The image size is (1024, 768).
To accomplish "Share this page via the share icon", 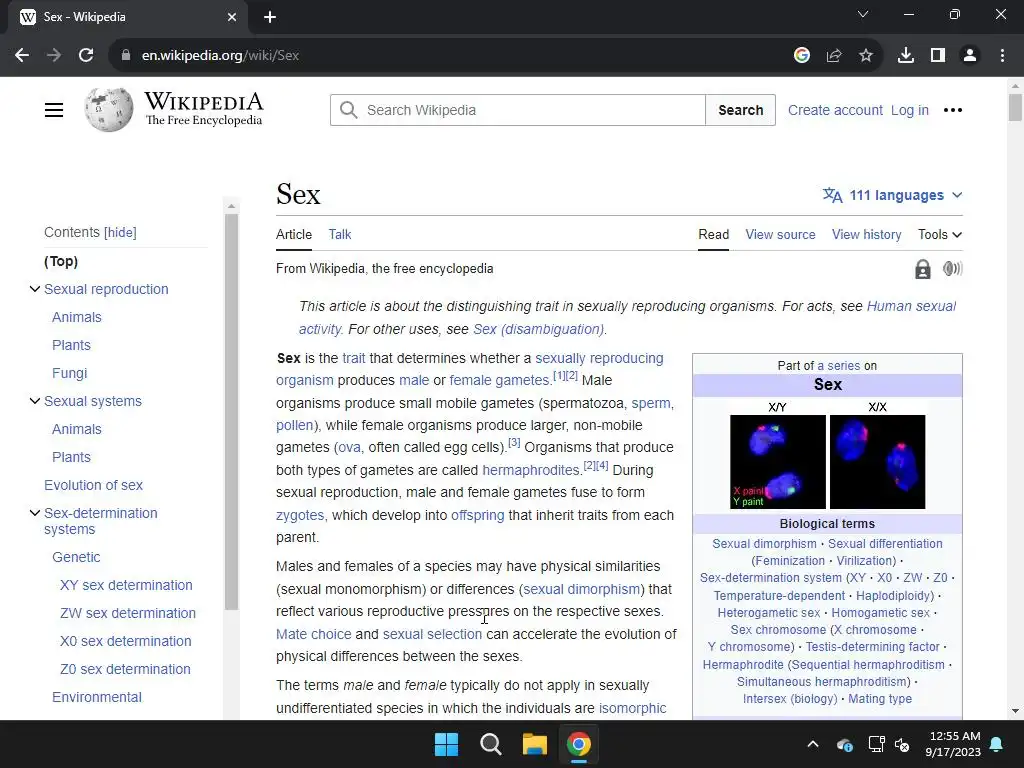I will pos(834,56).
